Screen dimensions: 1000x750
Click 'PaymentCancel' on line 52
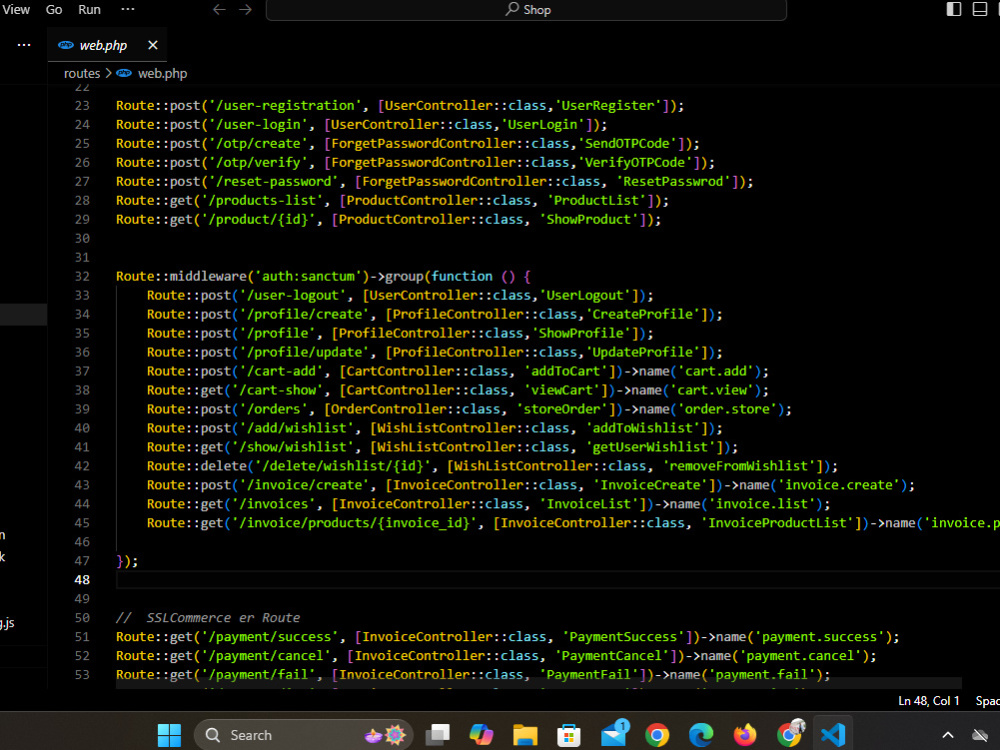pyautogui.click(x=612, y=656)
